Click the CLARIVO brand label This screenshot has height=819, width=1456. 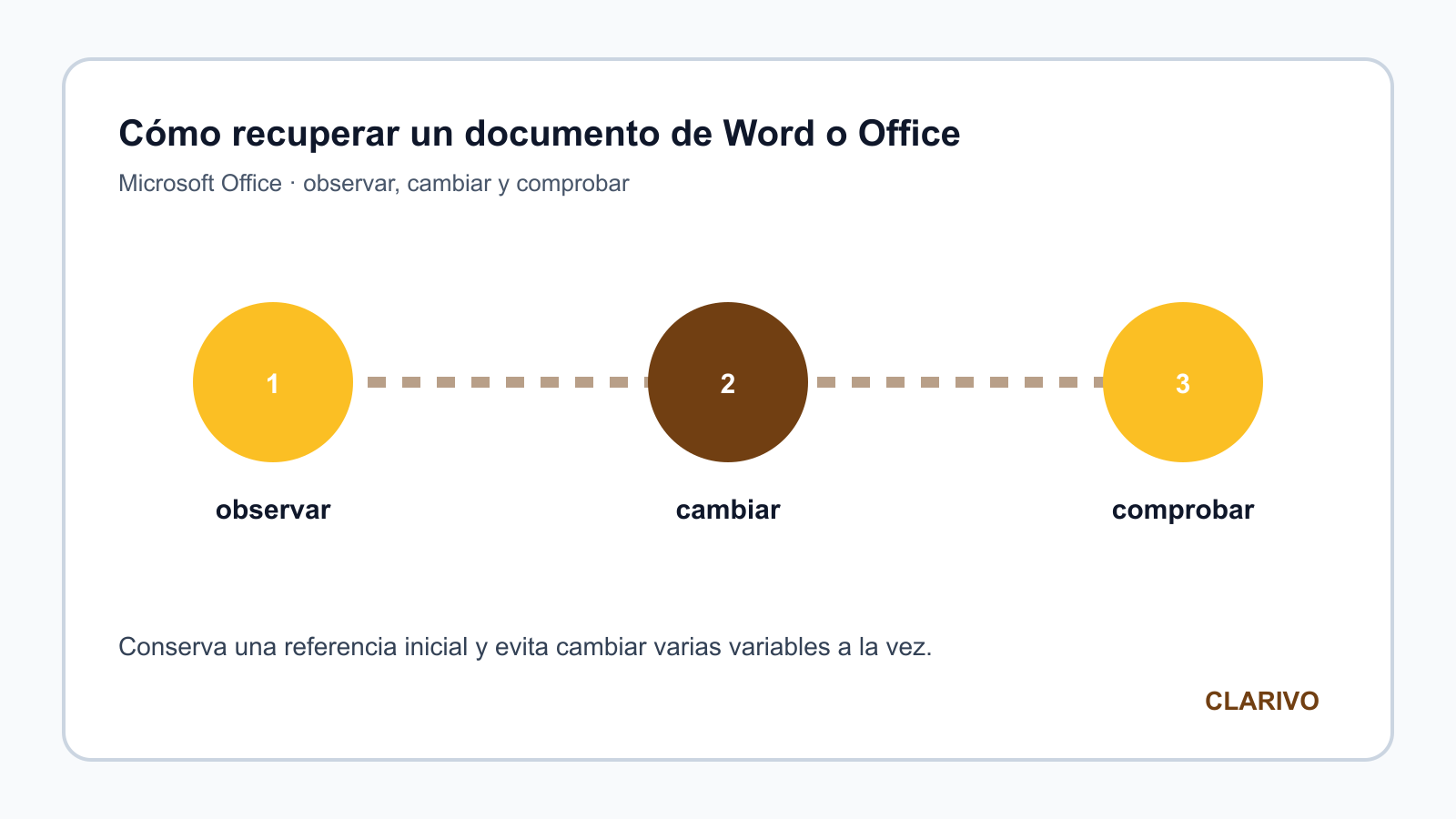pos(1262,702)
